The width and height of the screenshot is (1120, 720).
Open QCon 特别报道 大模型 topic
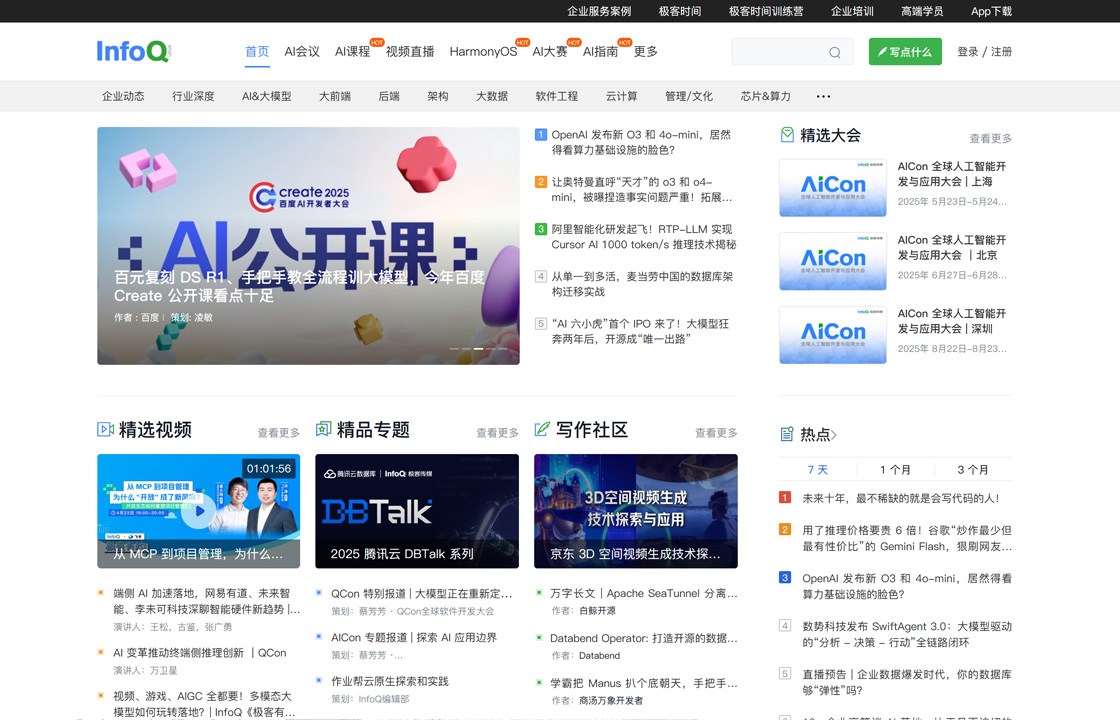tap(421, 593)
